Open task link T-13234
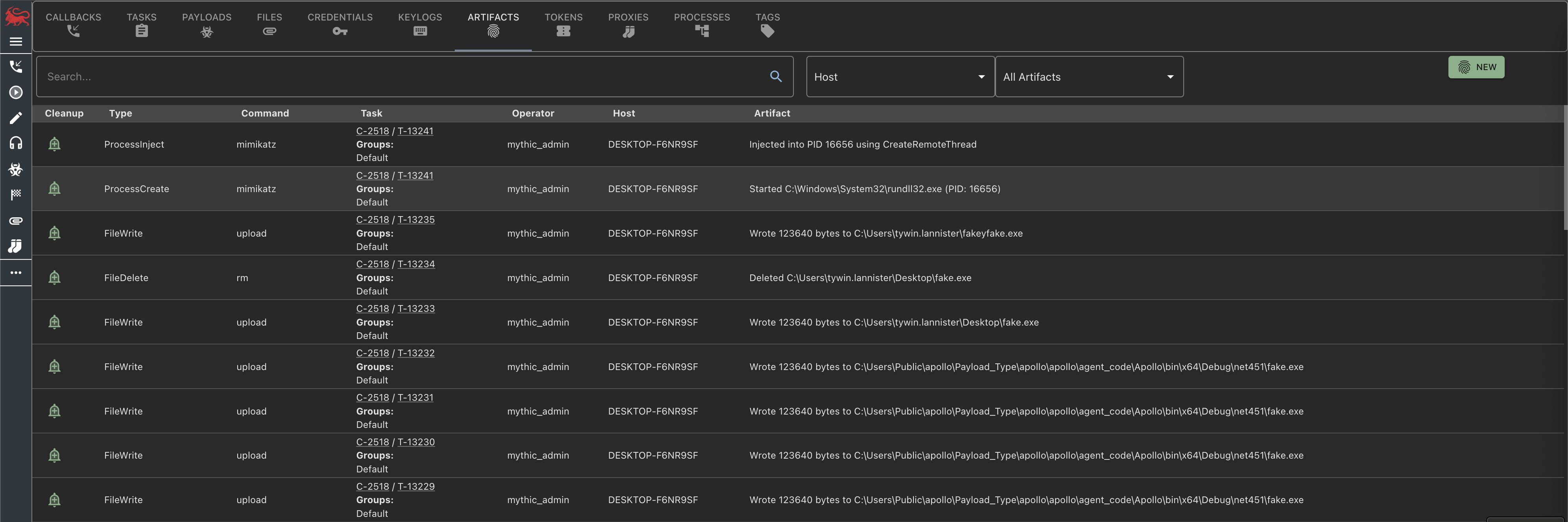 [x=416, y=264]
